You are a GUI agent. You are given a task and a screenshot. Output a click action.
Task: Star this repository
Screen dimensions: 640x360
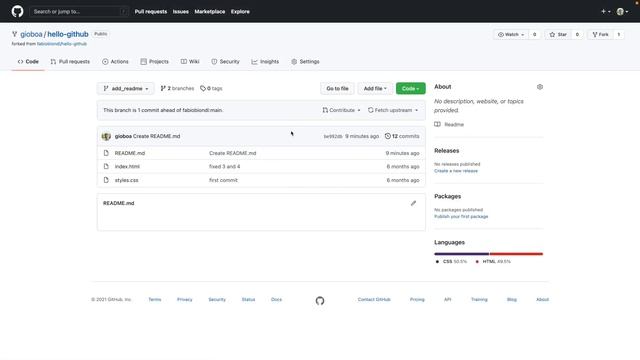point(558,35)
